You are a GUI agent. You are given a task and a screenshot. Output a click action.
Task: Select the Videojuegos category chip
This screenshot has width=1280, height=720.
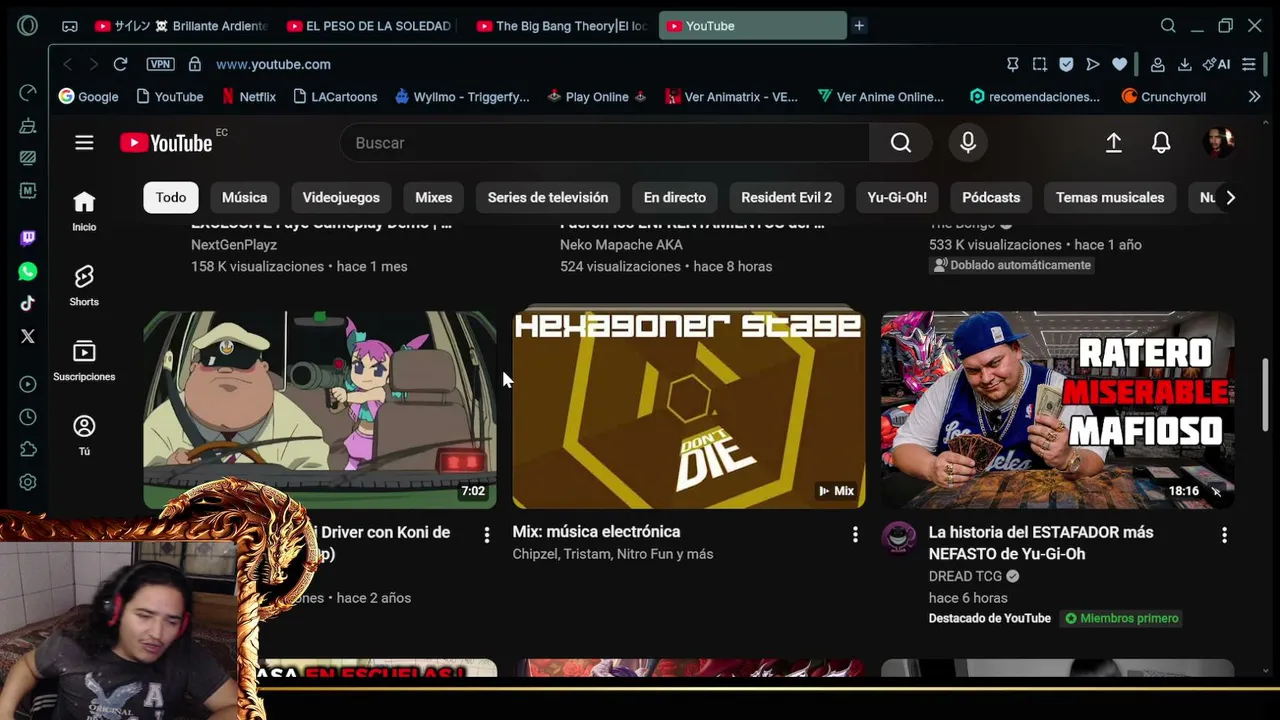(341, 198)
